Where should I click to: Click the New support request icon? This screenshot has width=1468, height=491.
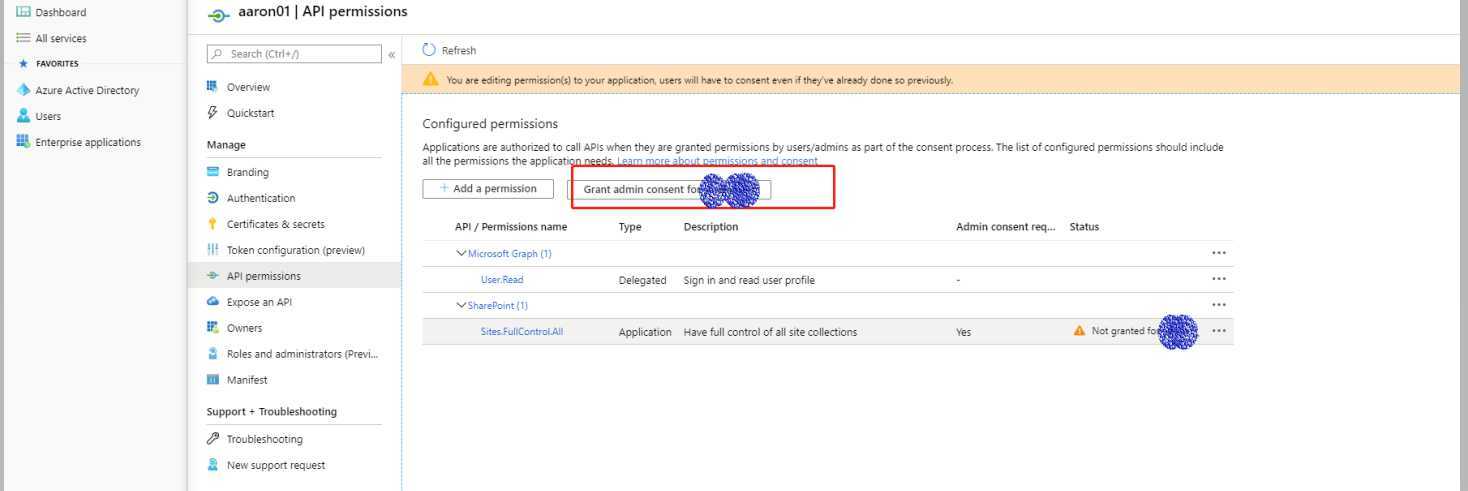212,465
